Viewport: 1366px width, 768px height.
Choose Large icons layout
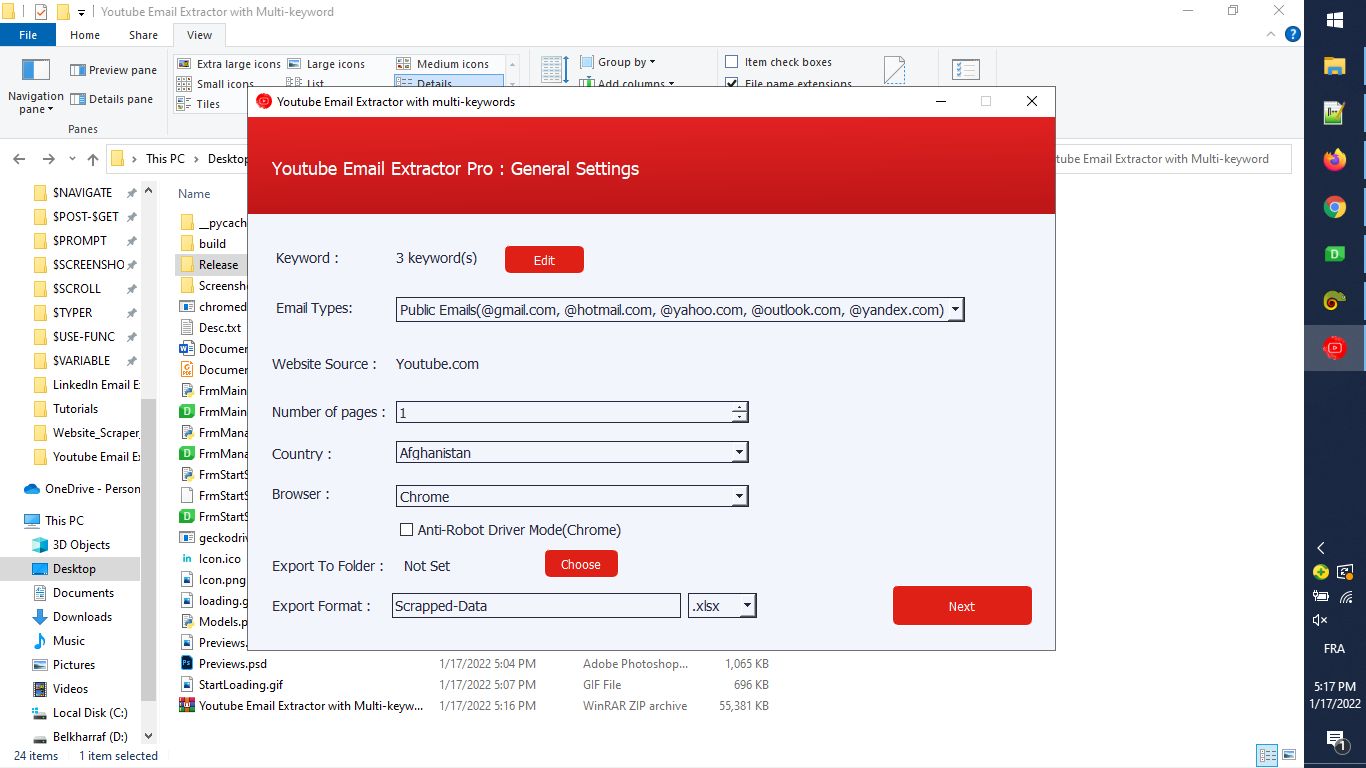326,64
